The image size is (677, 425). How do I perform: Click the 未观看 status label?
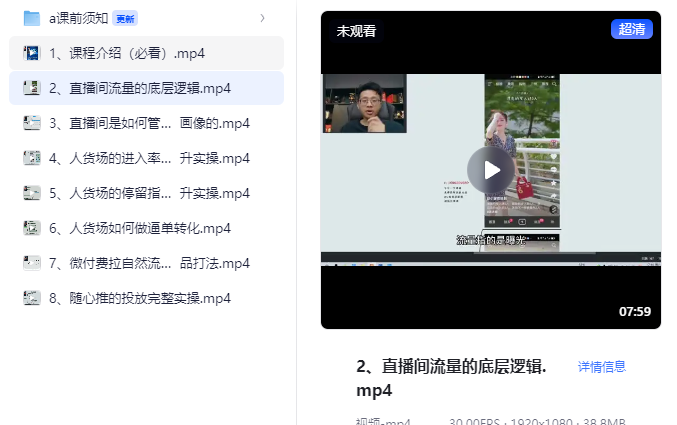click(356, 31)
